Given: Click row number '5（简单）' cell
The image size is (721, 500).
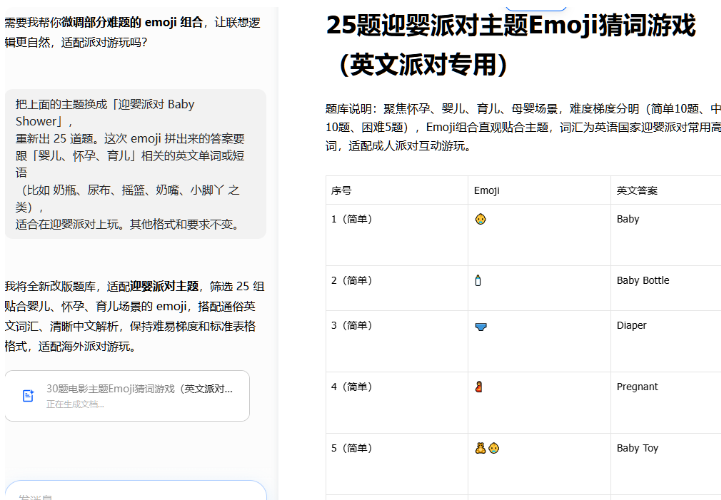Looking at the screenshot, I should [397, 464].
